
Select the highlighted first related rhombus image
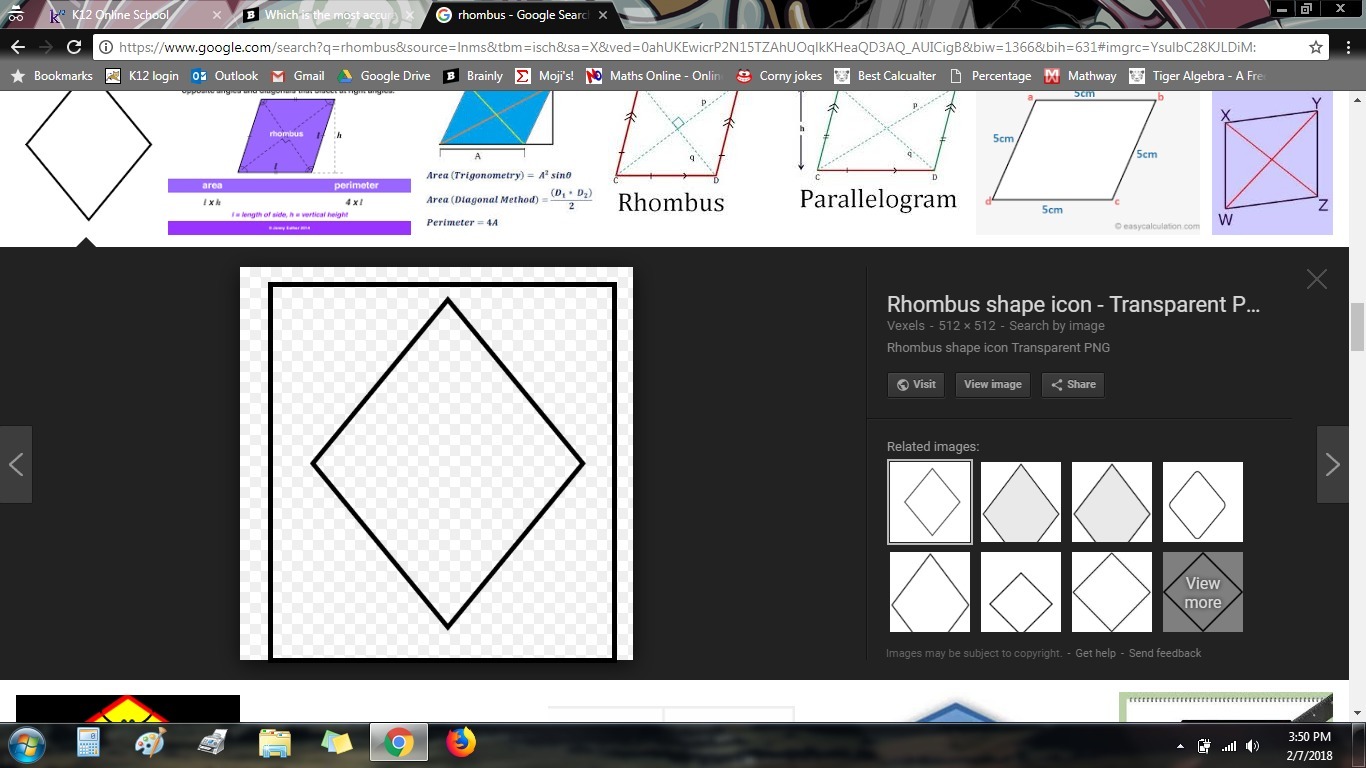(x=930, y=502)
